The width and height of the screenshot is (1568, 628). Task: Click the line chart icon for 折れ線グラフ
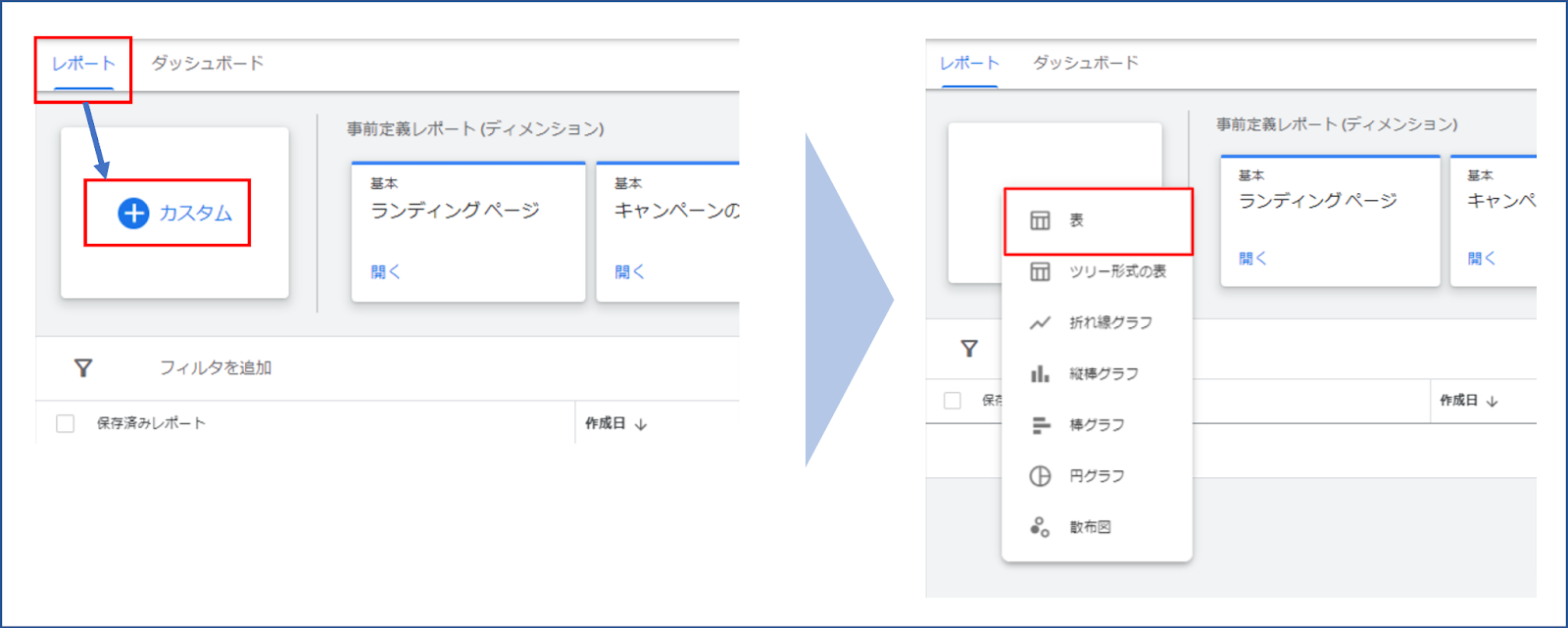point(1040,322)
